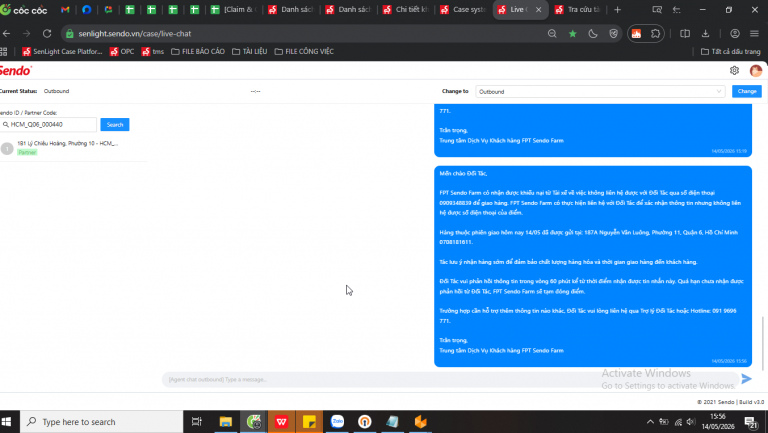Expand the TÀI LIỆU bookmark folder
This screenshot has height=433, width=768.
pos(250,51)
